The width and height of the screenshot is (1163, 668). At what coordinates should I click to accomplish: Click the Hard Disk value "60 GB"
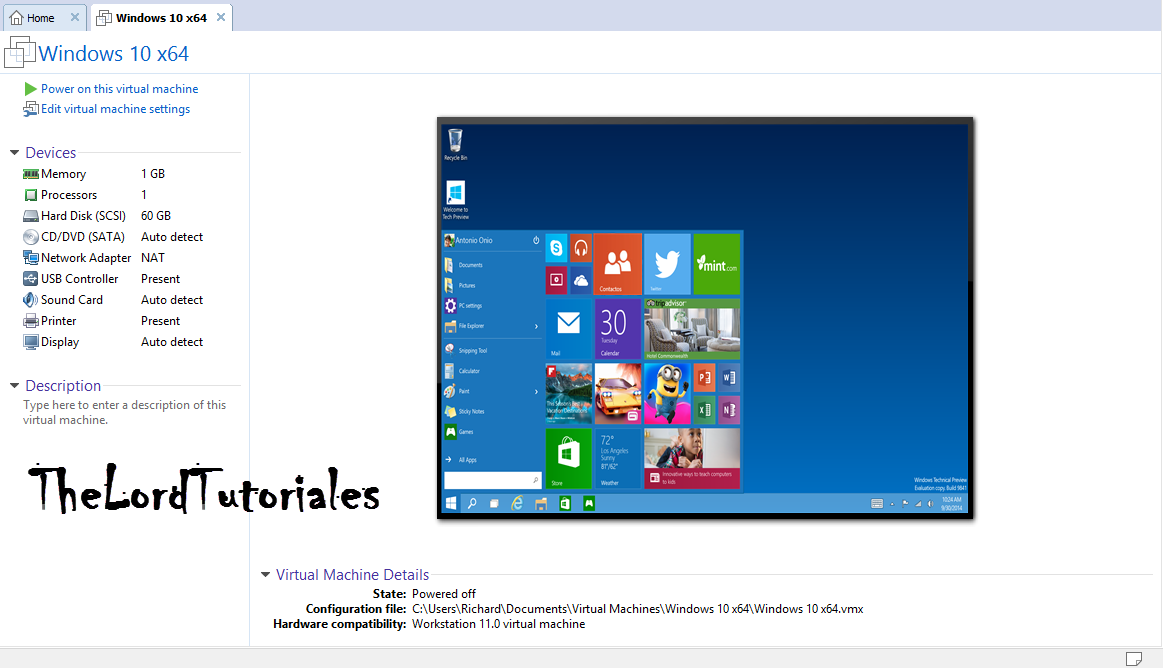(156, 216)
